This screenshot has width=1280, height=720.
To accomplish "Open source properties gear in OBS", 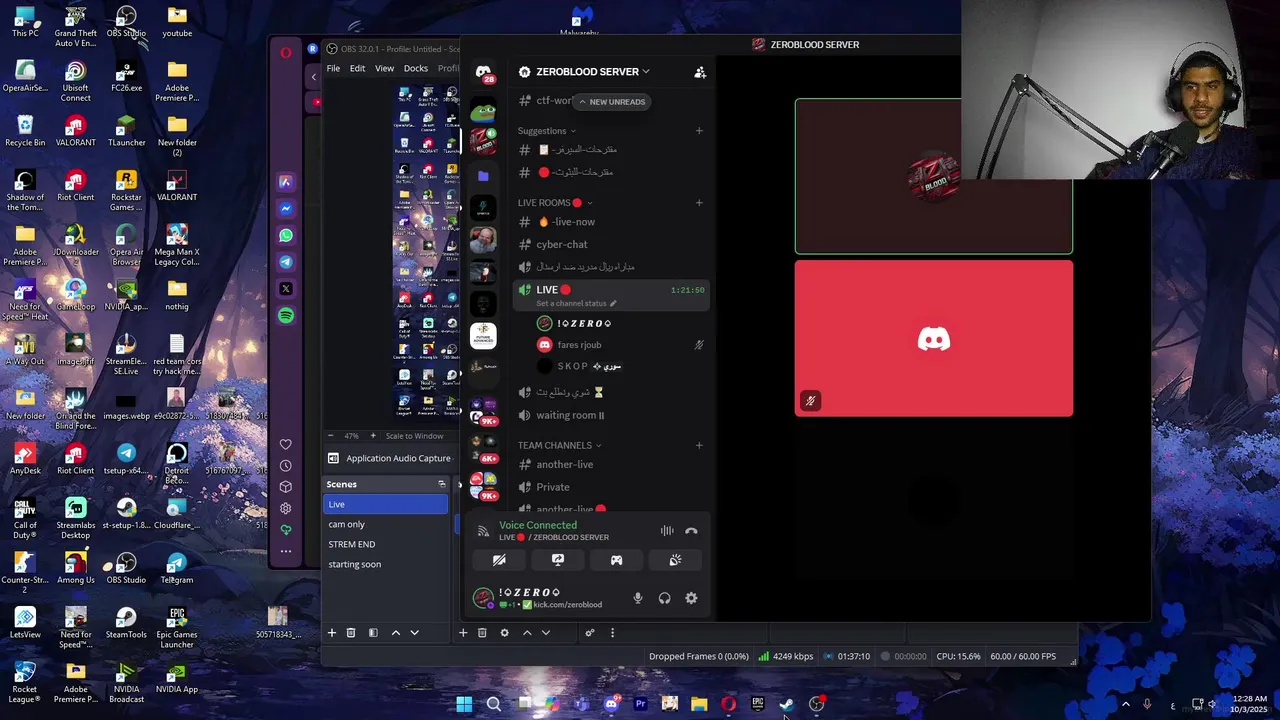I will coord(504,632).
